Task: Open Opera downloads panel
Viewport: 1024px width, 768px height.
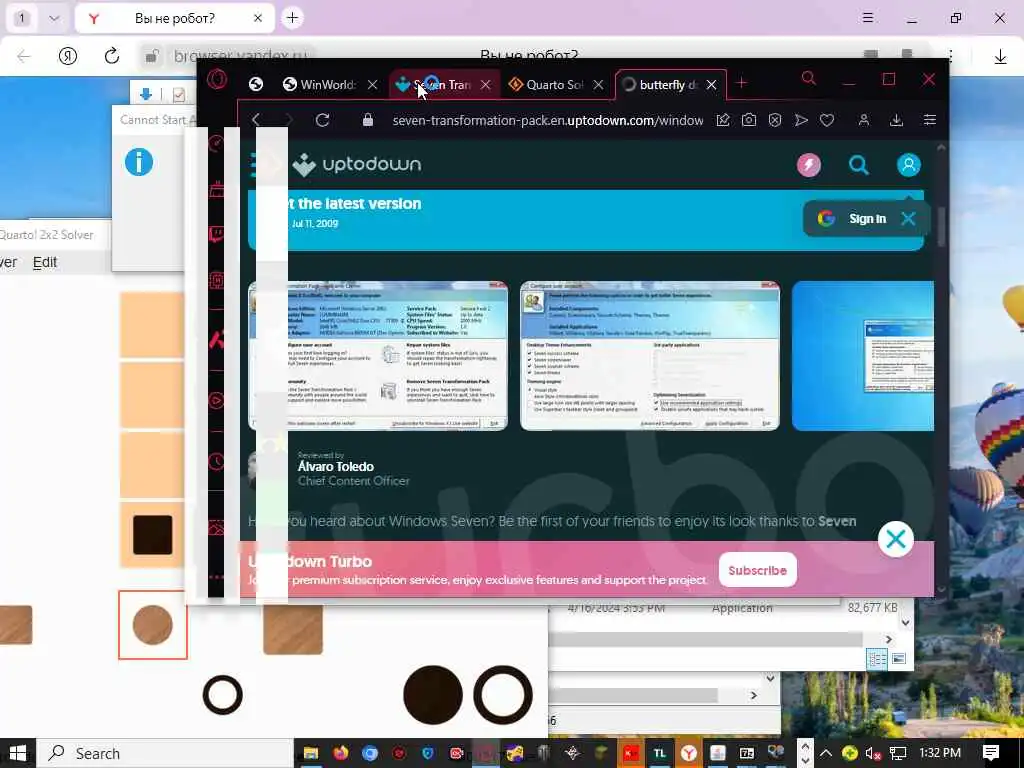Action: click(x=897, y=120)
